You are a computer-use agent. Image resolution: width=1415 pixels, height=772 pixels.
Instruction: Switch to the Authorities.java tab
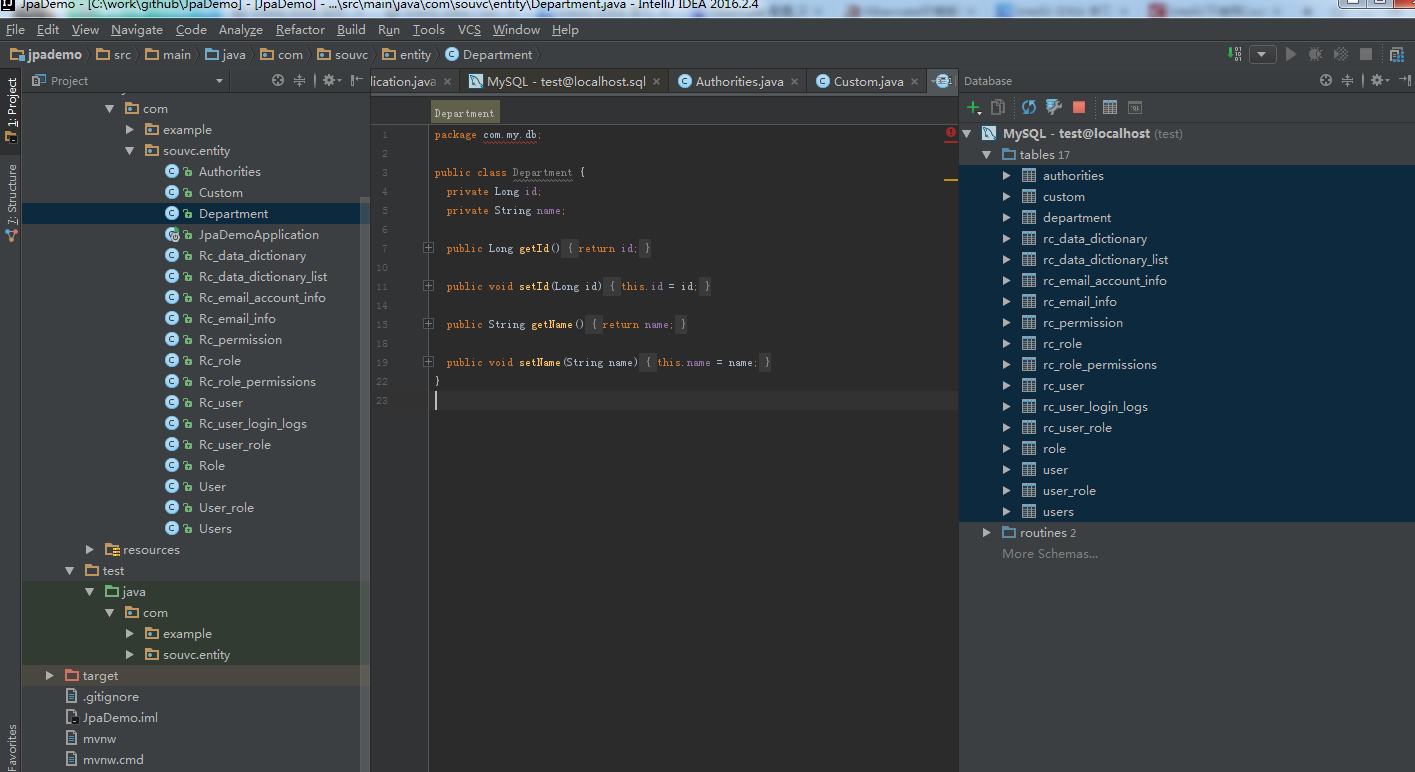click(x=739, y=82)
